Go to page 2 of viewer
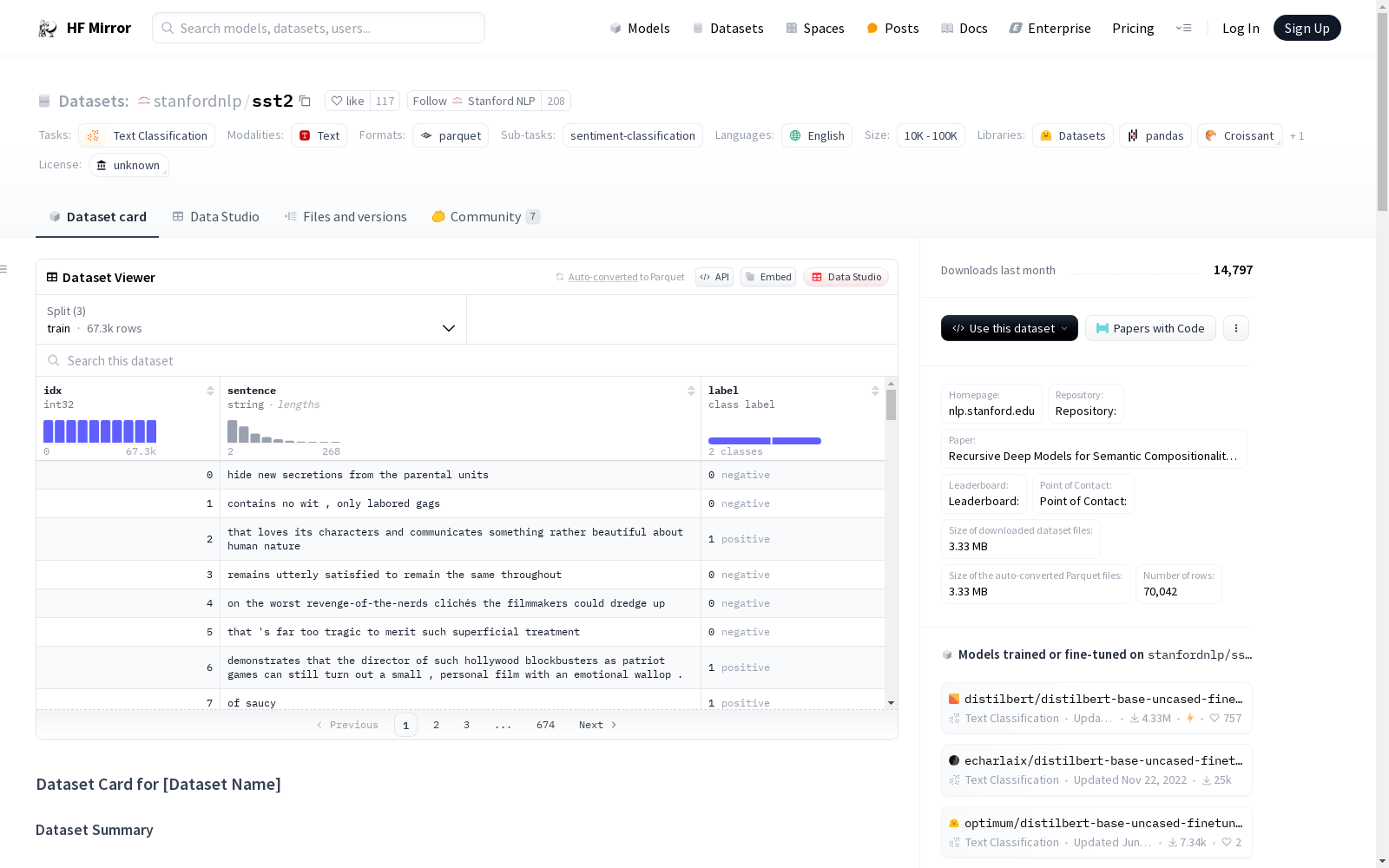Screen dimensions: 1389x868 pos(436,725)
